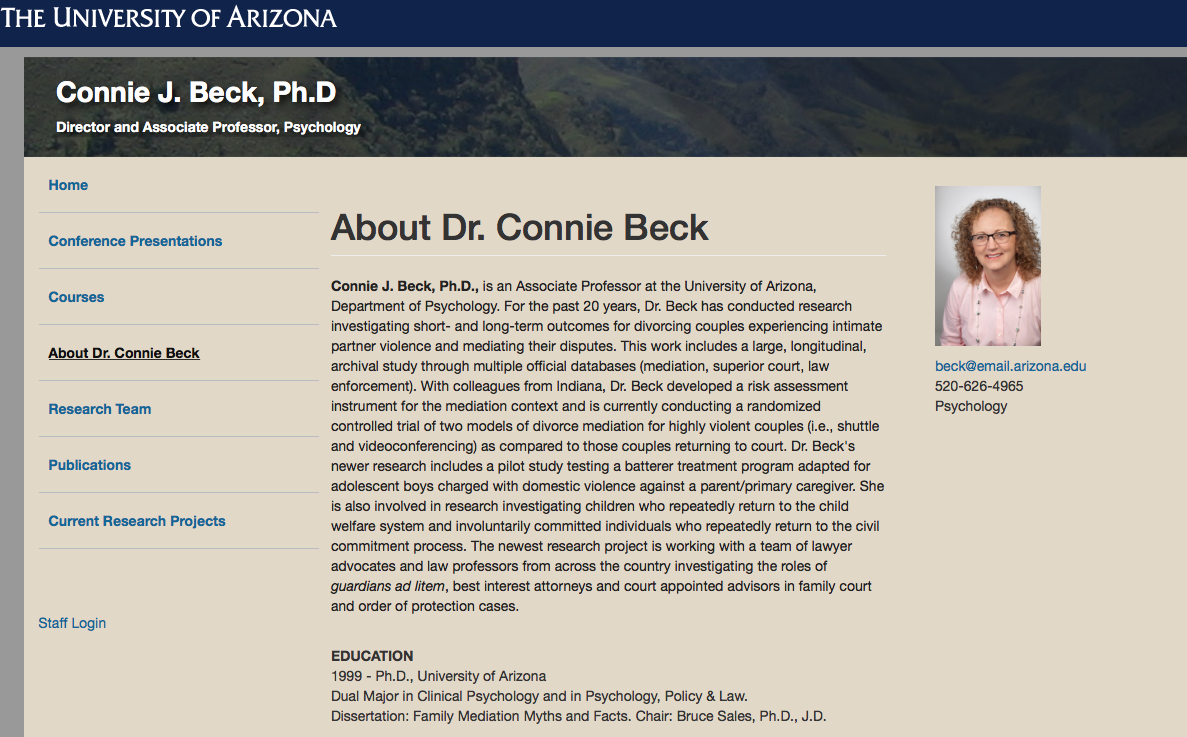1187x737 pixels.
Task: Navigate to the Research Team page
Action: tap(100, 409)
